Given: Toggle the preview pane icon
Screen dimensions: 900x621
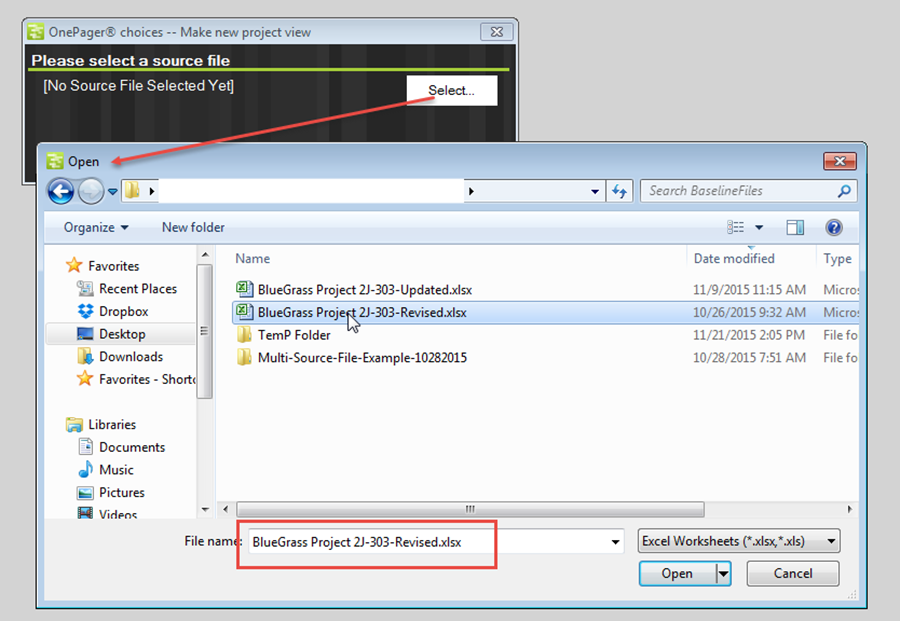Looking at the screenshot, I should pyautogui.click(x=795, y=227).
